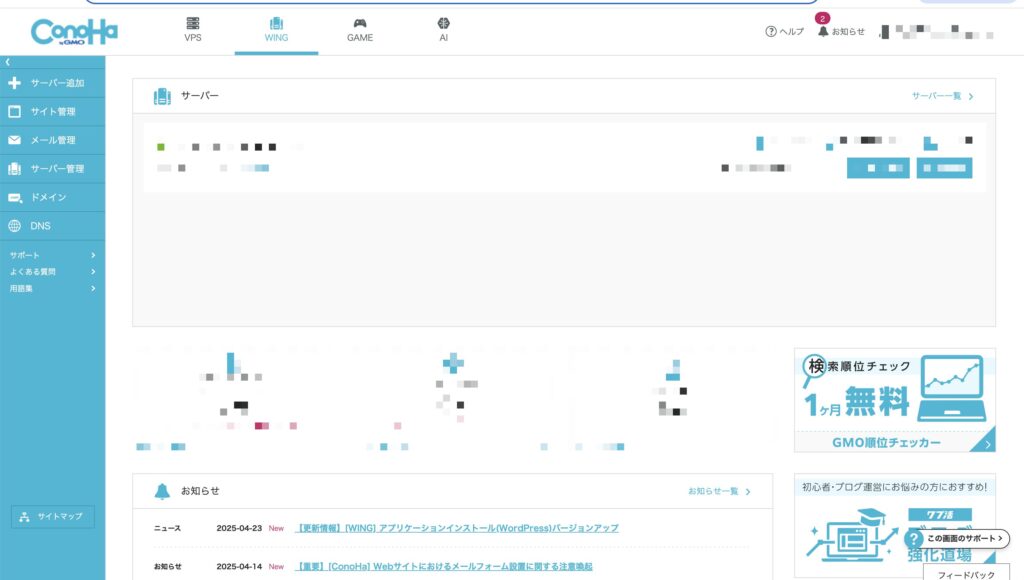The image size is (1024, 580).
Task: Click the domain icon beside ドメイン
Action: point(14,197)
